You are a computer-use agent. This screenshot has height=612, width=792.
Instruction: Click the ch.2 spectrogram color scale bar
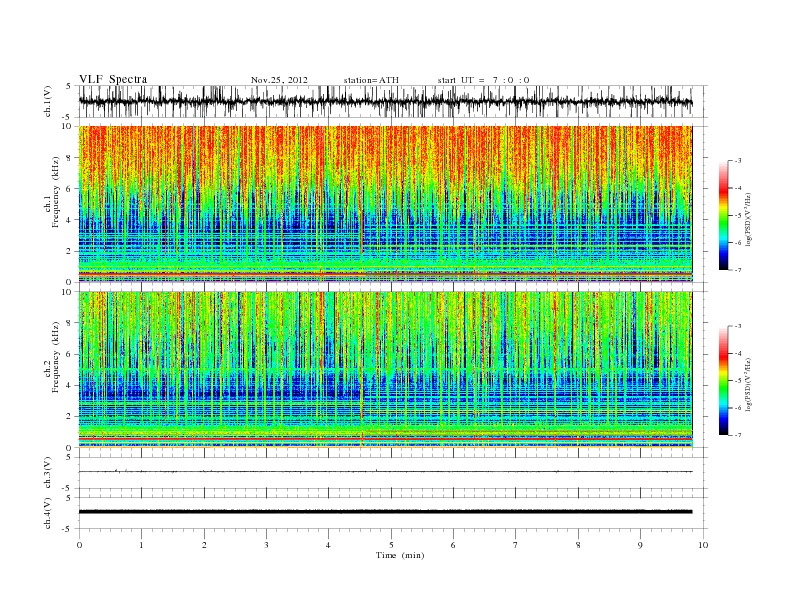point(723,380)
